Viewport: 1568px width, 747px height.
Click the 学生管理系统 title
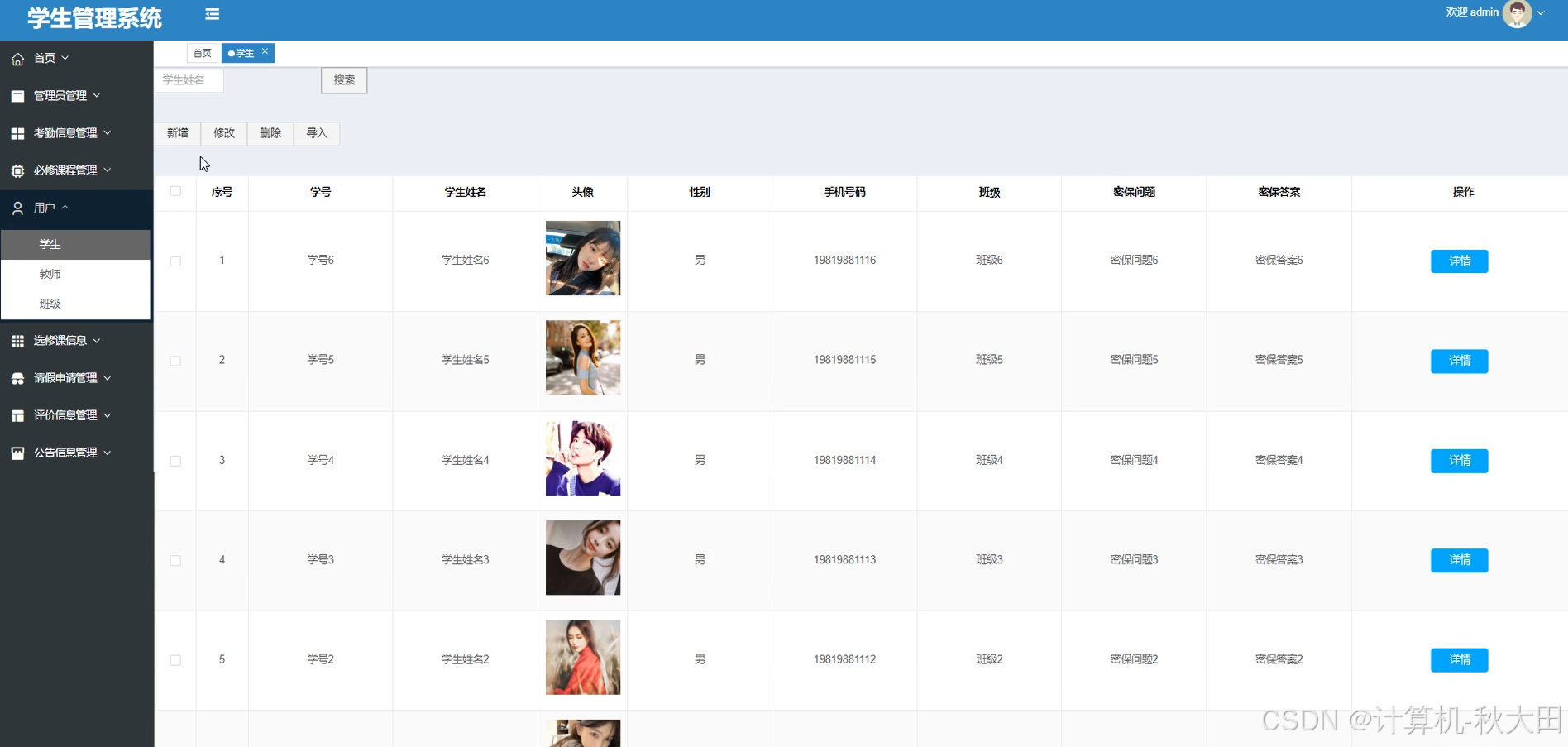94,18
